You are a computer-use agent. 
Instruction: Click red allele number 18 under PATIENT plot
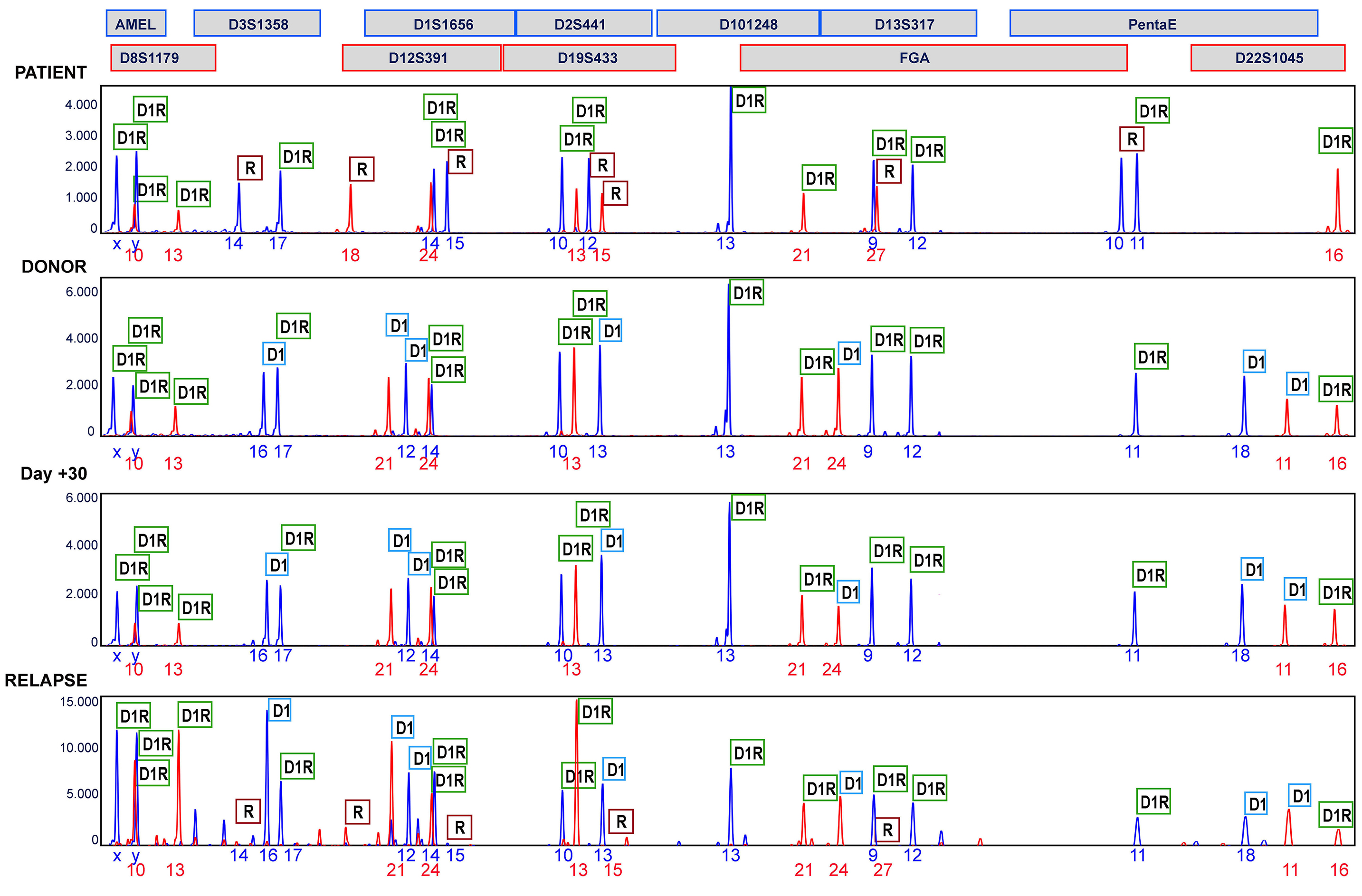(350, 255)
